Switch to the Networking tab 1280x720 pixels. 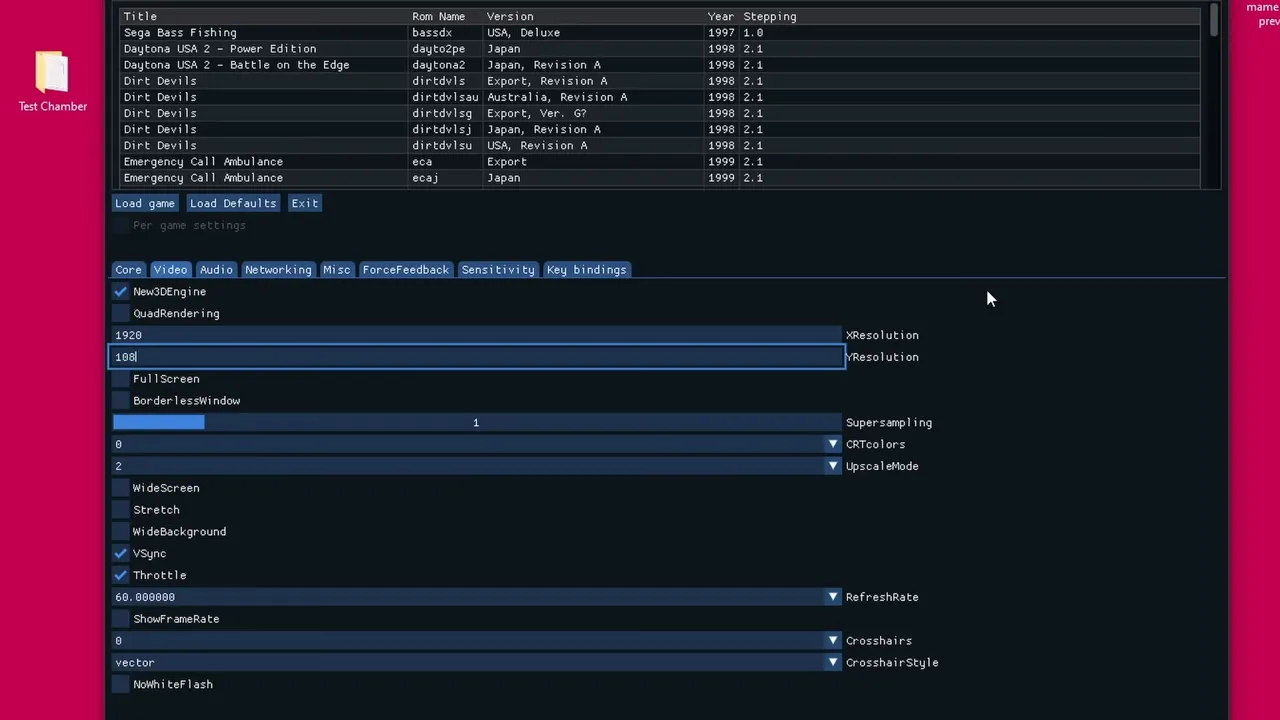278,269
